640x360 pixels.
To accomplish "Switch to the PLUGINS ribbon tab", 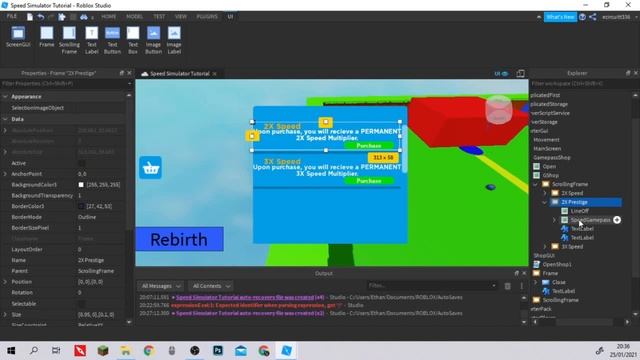I will point(207,16).
